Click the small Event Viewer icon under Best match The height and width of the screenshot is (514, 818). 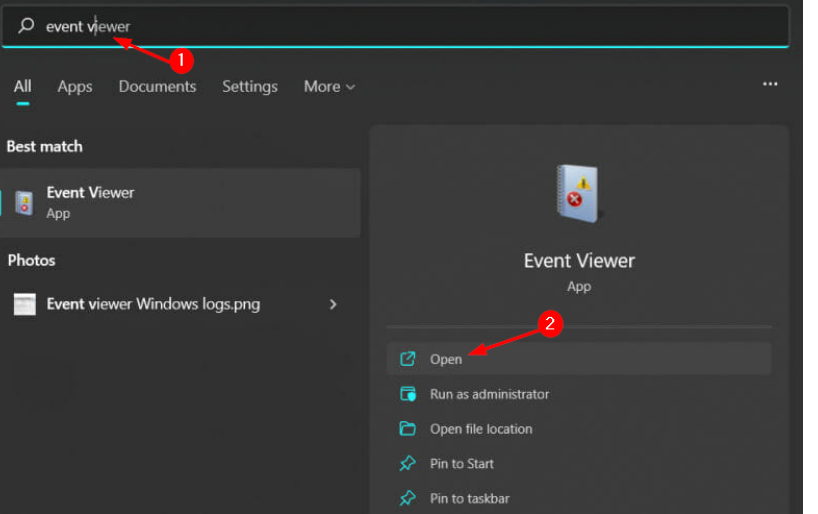click(24, 202)
